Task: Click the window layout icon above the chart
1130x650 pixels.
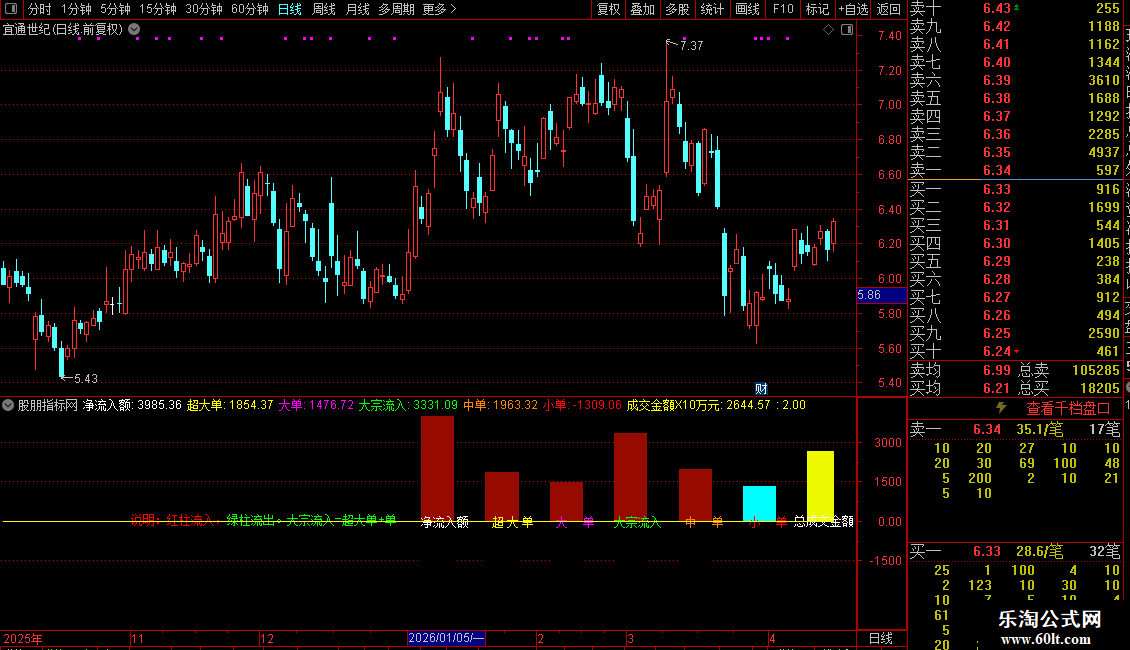Action: pyautogui.click(x=847, y=30)
